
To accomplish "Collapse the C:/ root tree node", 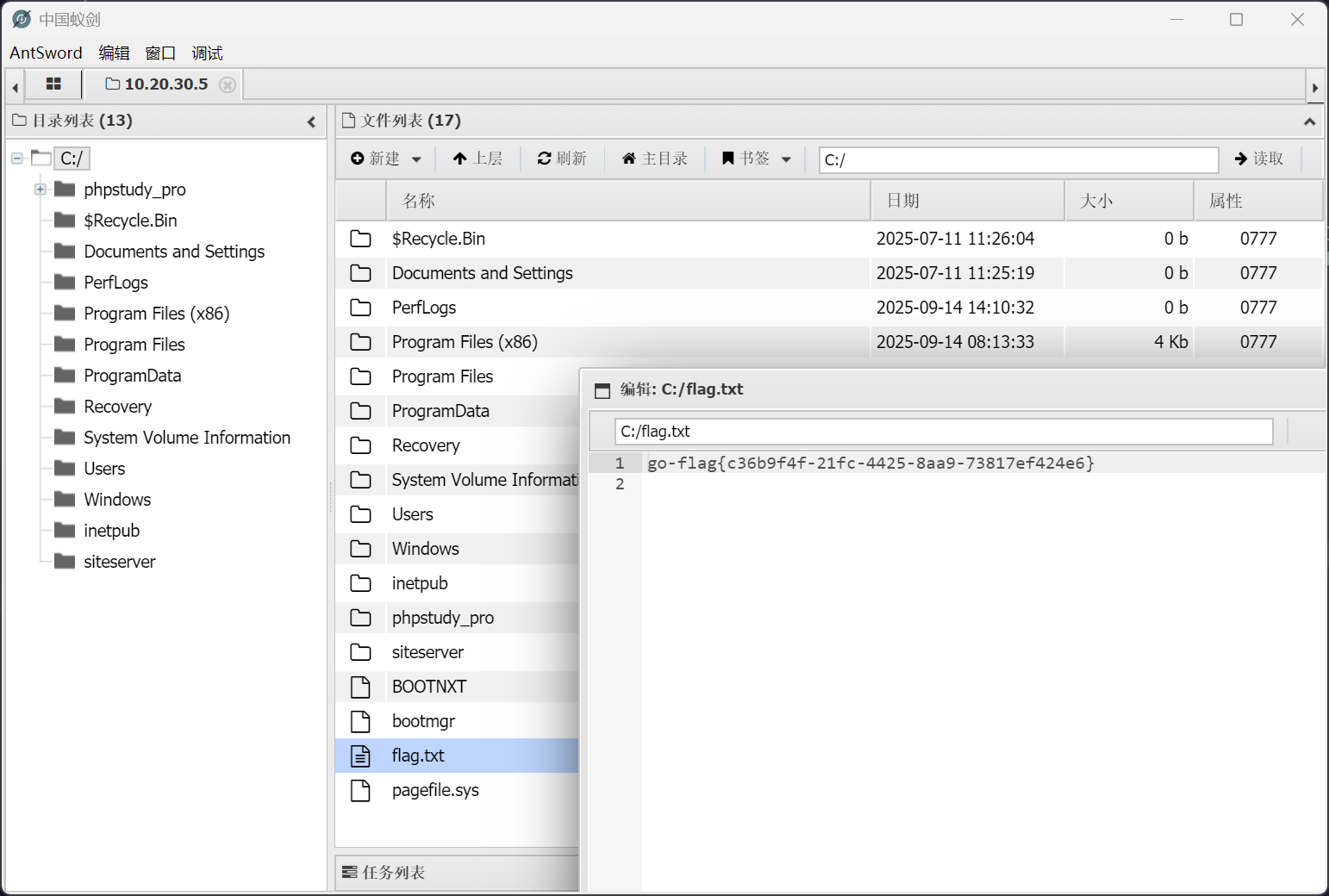I will 17,159.
